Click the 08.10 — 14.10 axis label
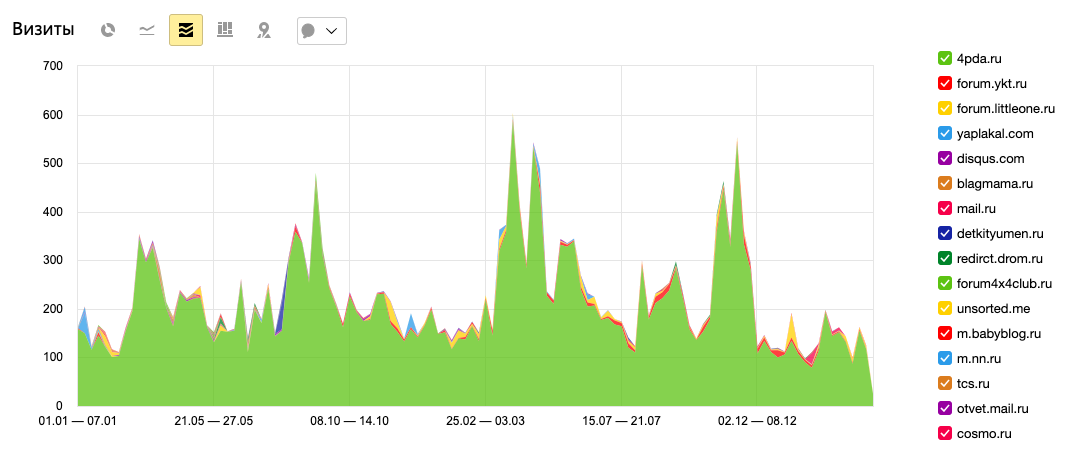Image resolution: width=1072 pixels, height=451 pixels. pyautogui.click(x=349, y=421)
